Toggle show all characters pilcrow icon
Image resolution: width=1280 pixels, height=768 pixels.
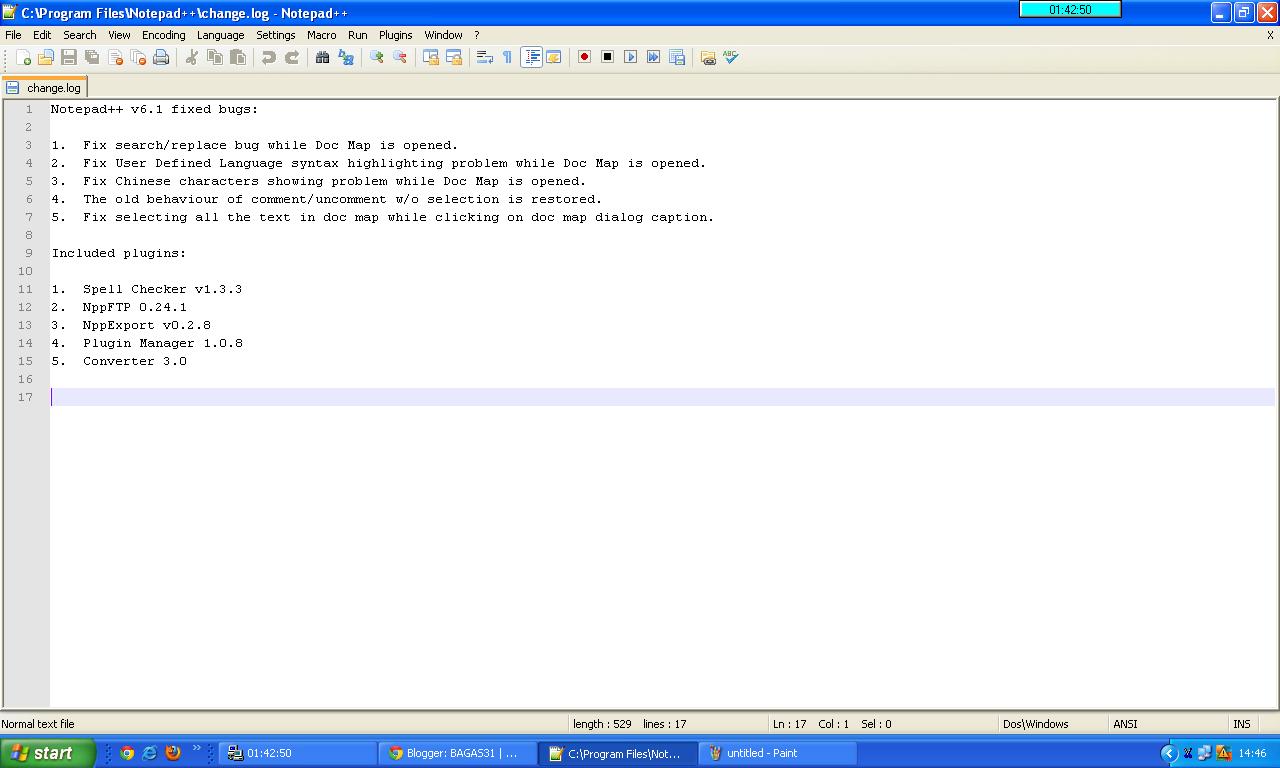[x=508, y=57]
